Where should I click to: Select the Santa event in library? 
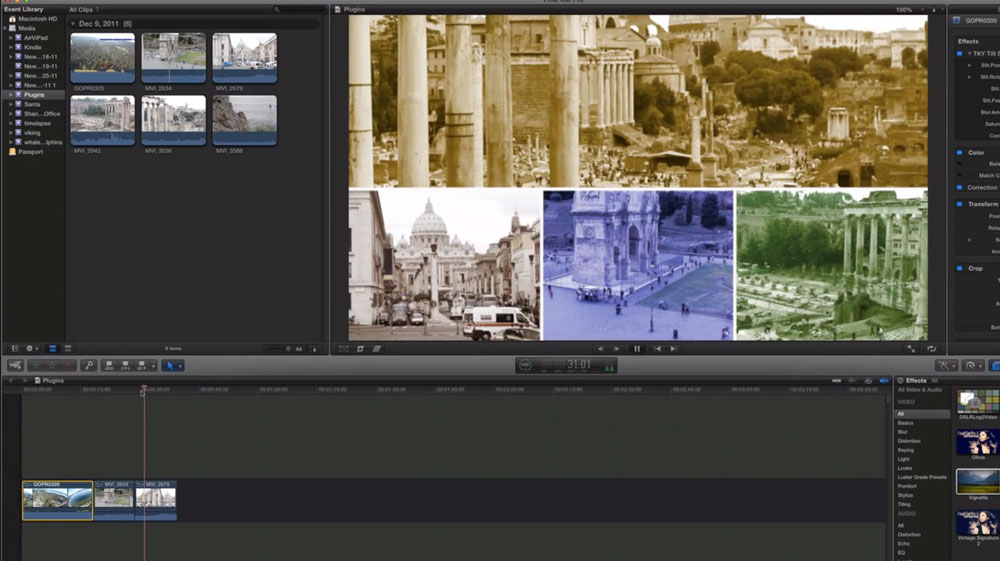(32, 105)
